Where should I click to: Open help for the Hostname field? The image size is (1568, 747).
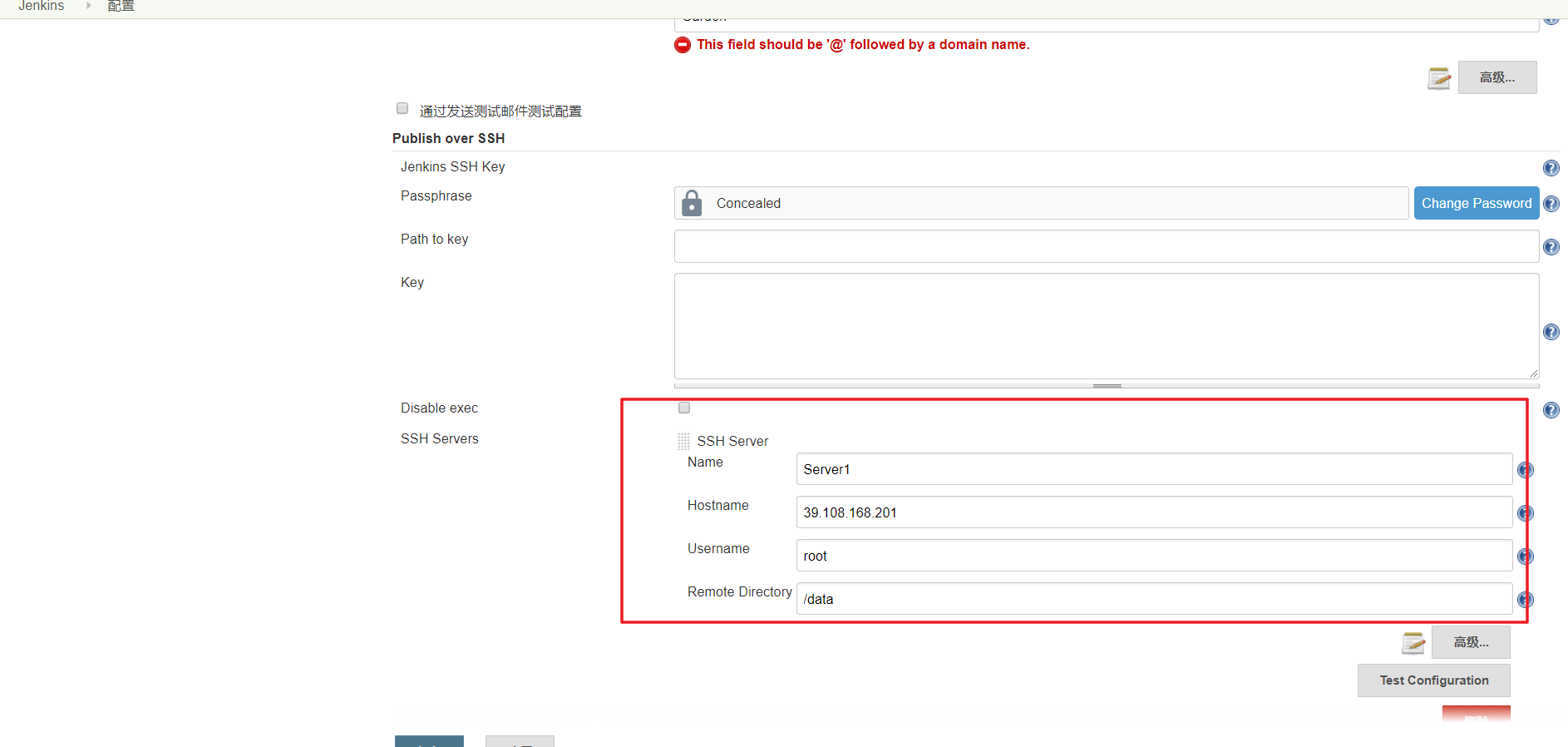(1525, 513)
